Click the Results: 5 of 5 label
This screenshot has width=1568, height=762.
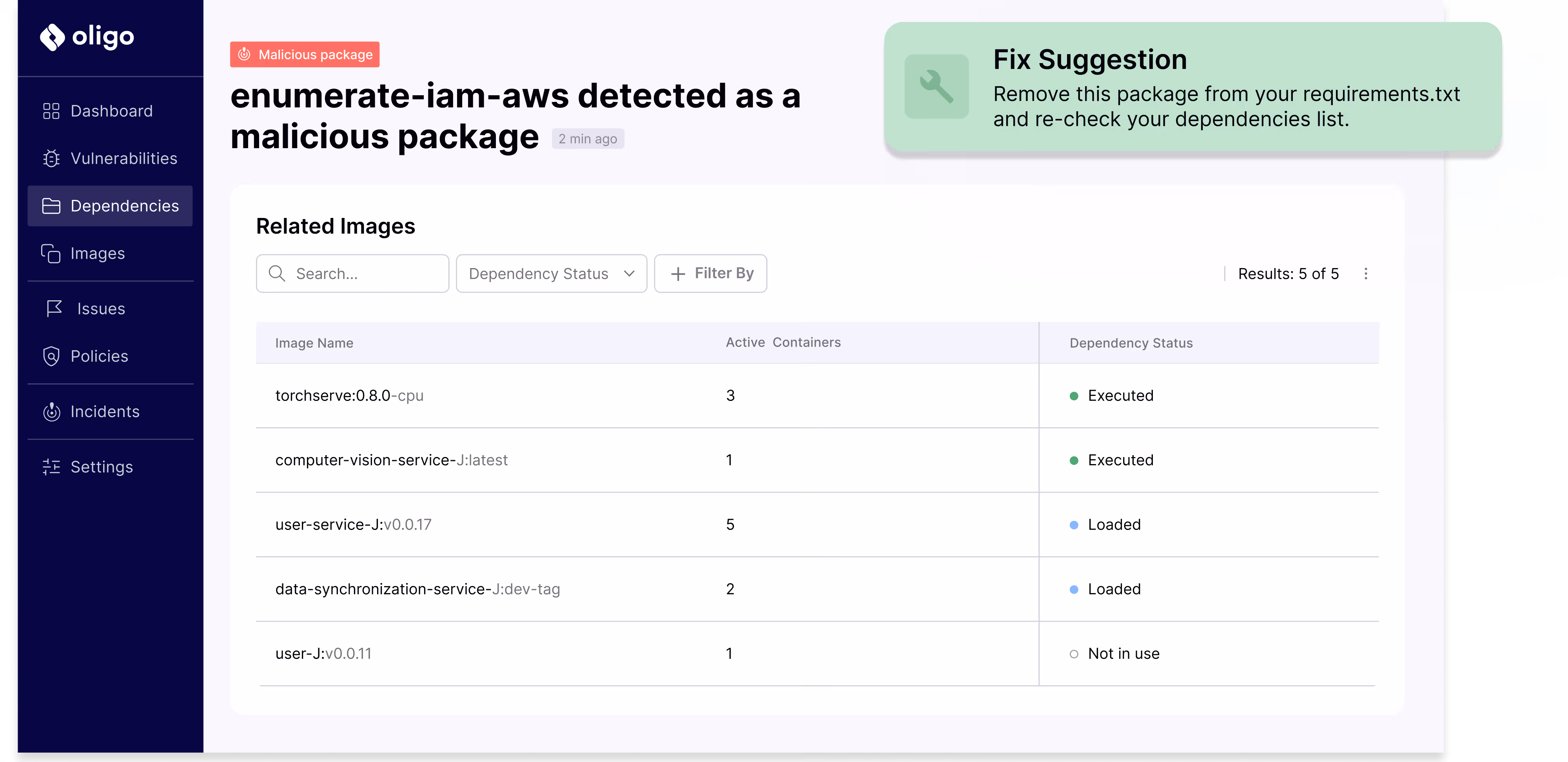(1289, 274)
